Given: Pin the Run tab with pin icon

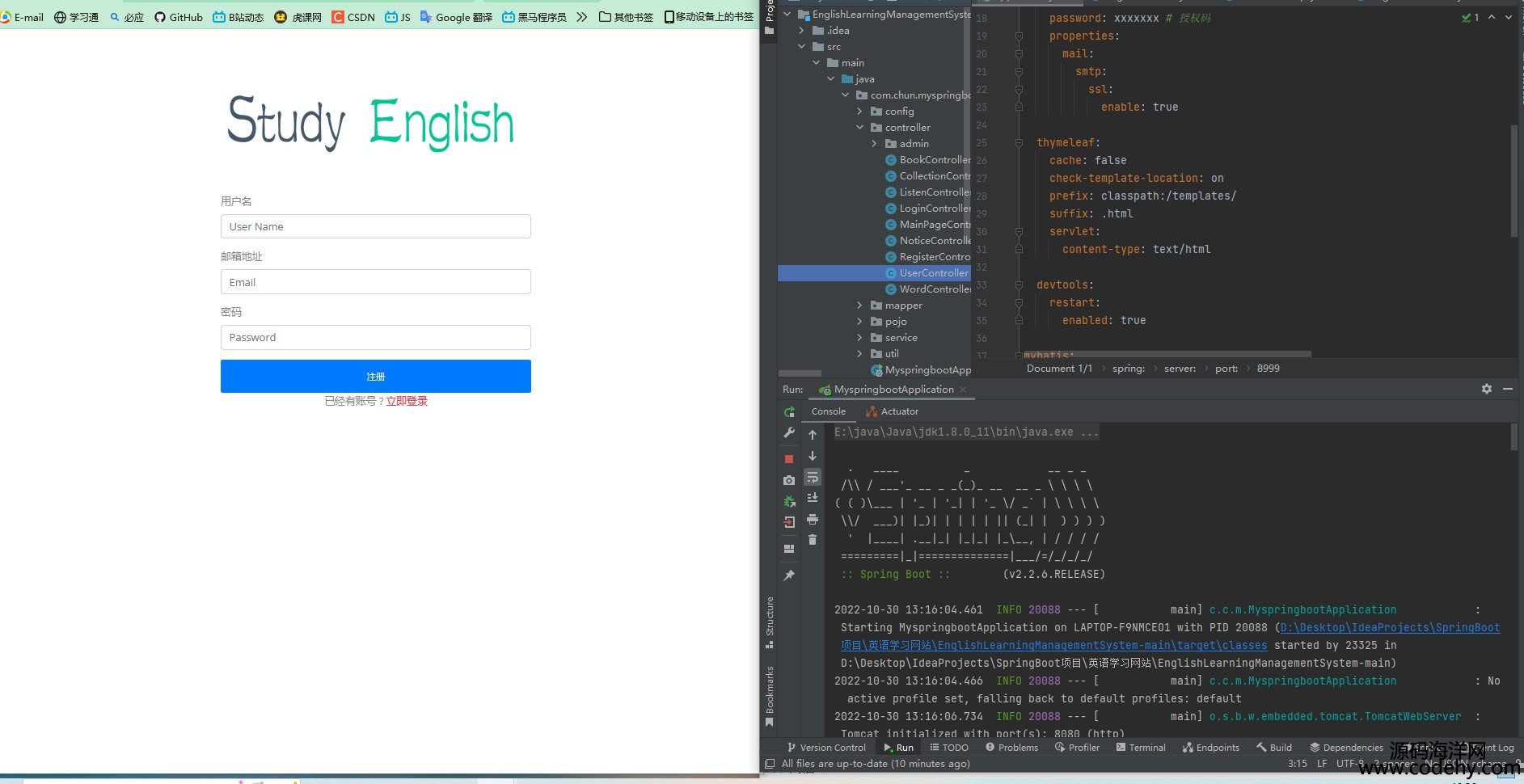Looking at the screenshot, I should [x=789, y=575].
